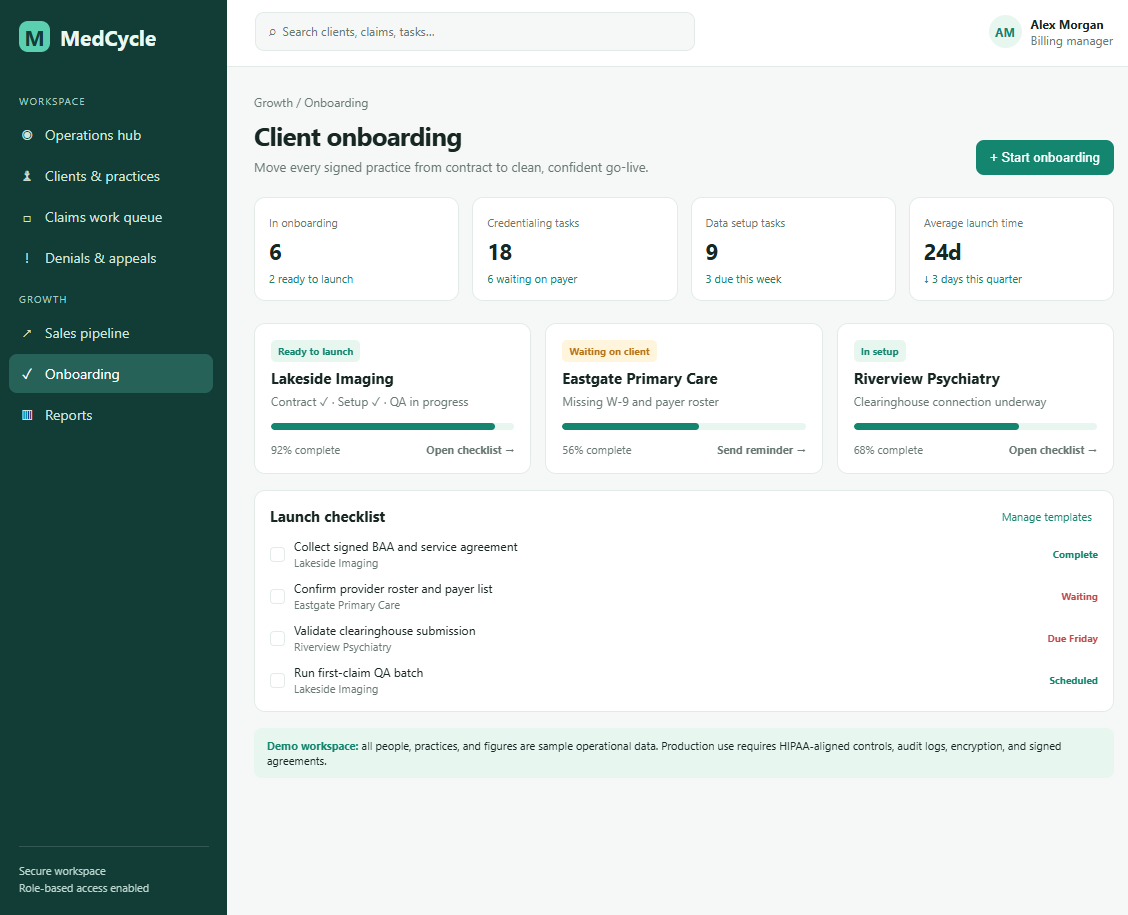
Task: Click the AM user avatar
Action: click(x=1005, y=32)
